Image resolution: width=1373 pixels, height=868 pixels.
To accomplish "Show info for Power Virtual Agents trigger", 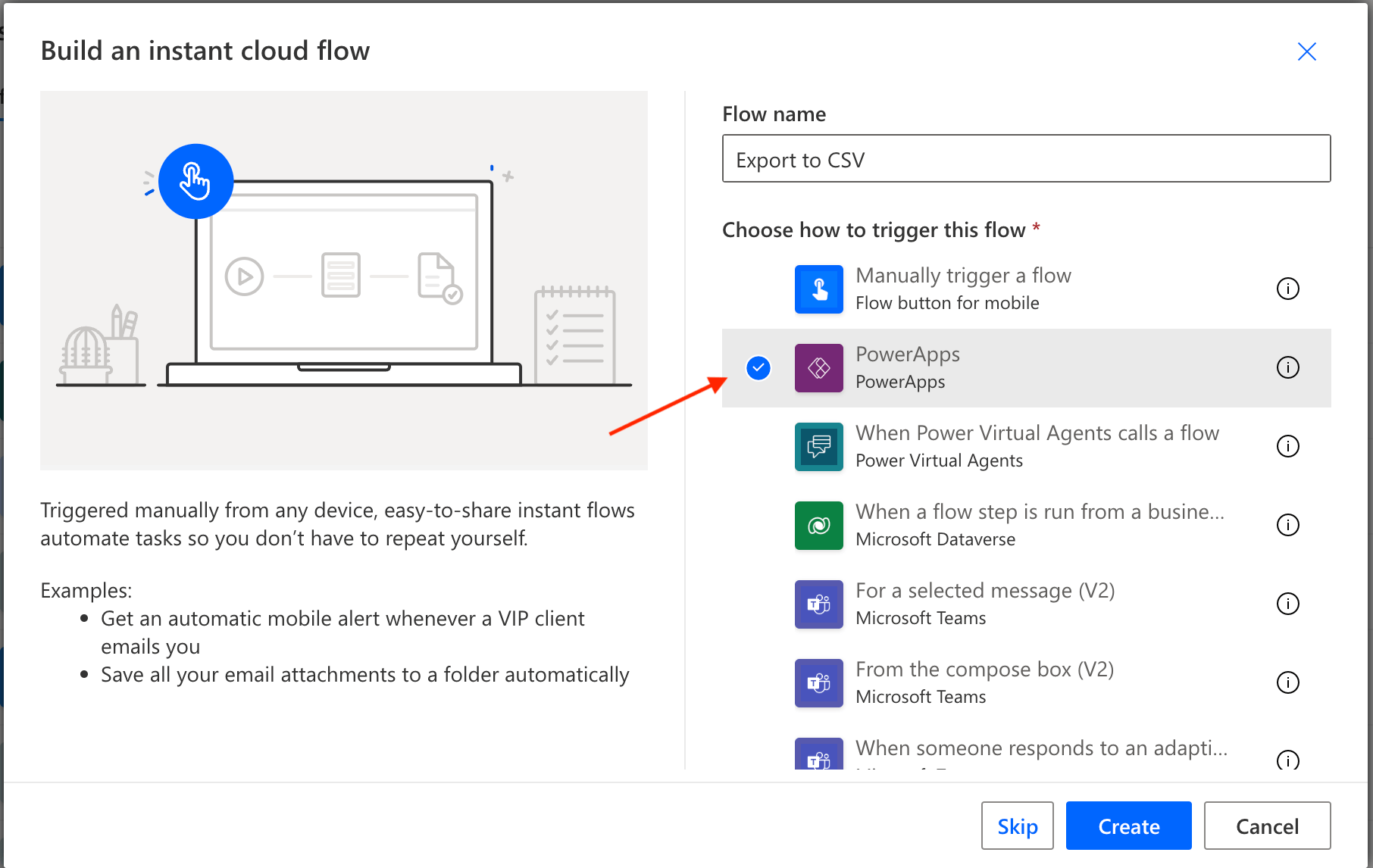I will 1287,446.
